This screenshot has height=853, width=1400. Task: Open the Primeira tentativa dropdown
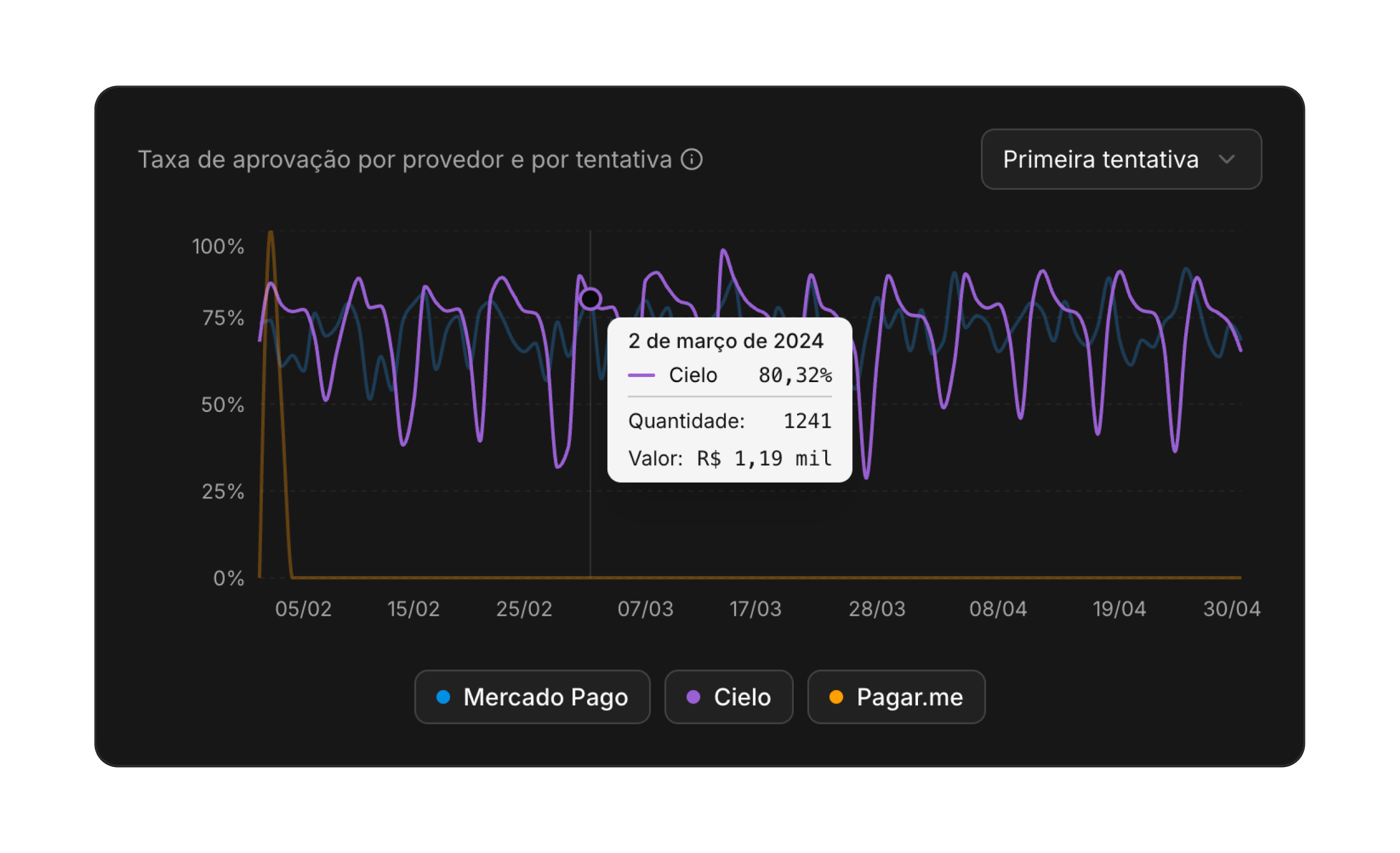point(1121,159)
